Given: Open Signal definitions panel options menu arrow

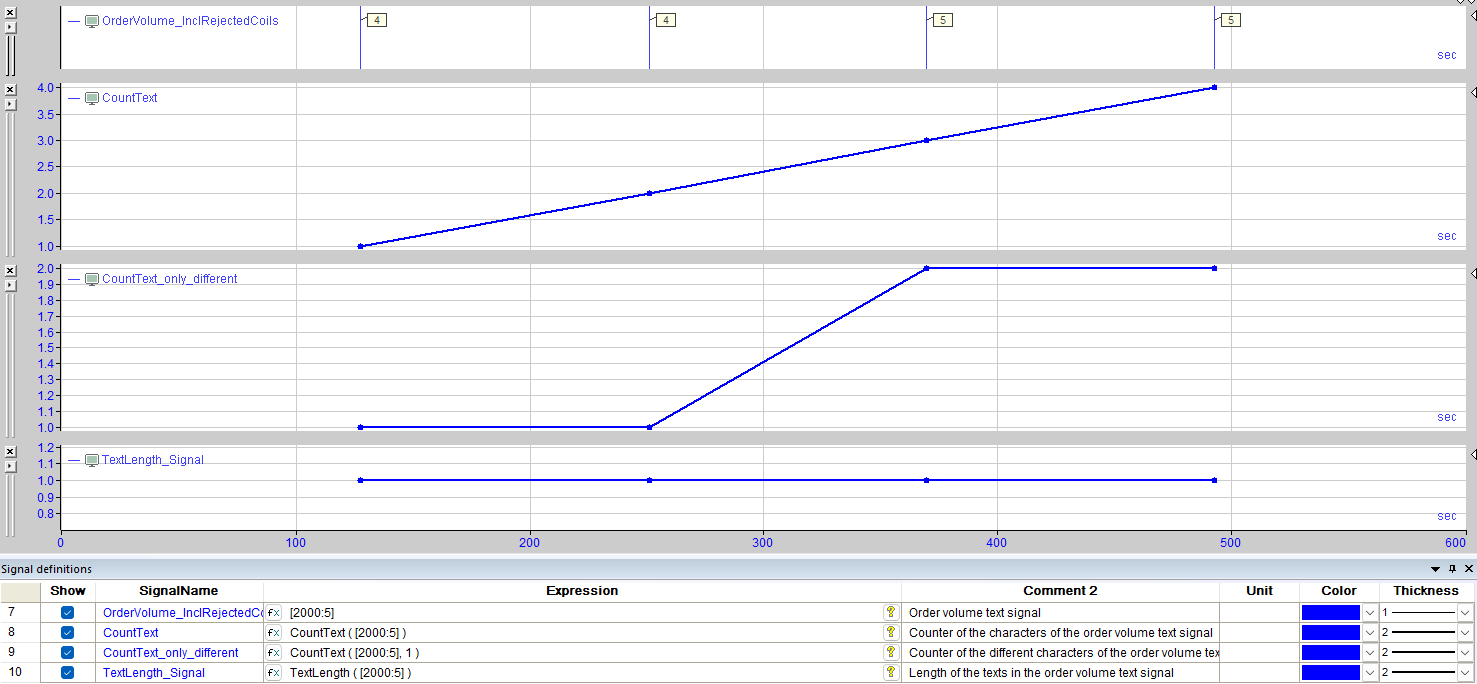Looking at the screenshot, I should coord(1436,569).
